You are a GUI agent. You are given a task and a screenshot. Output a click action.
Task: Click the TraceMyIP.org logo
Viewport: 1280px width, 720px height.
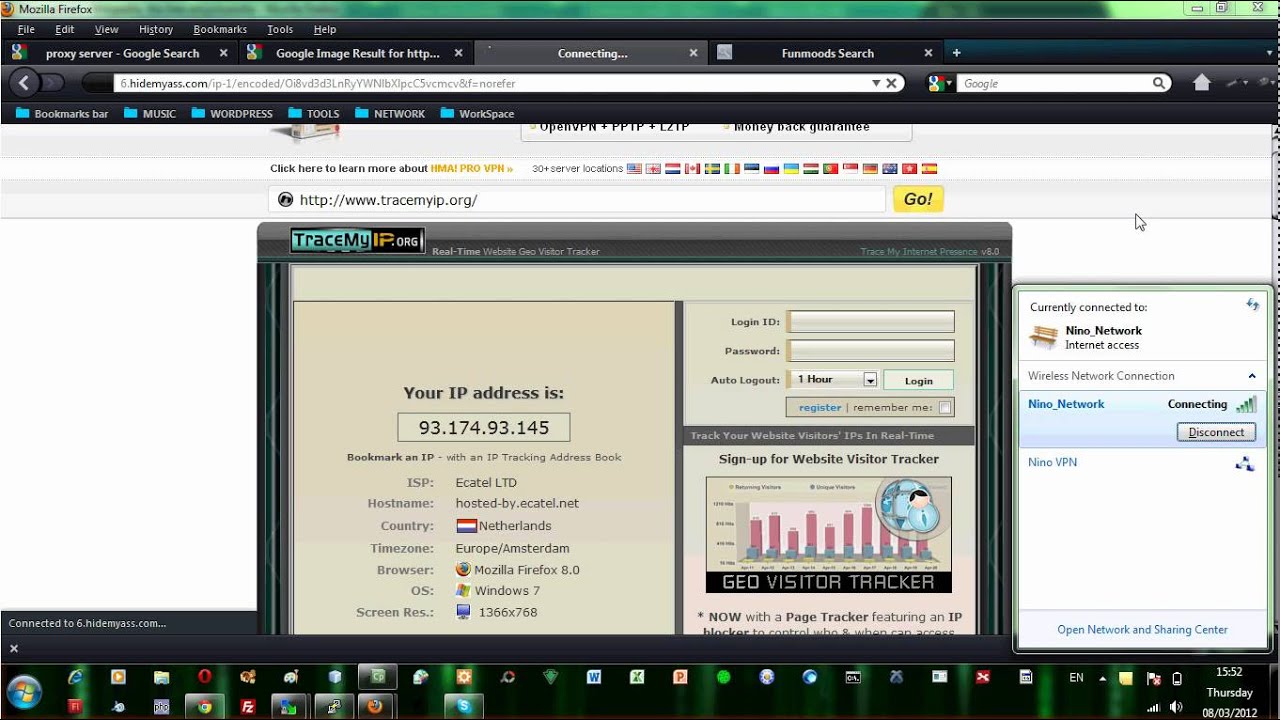(x=357, y=240)
